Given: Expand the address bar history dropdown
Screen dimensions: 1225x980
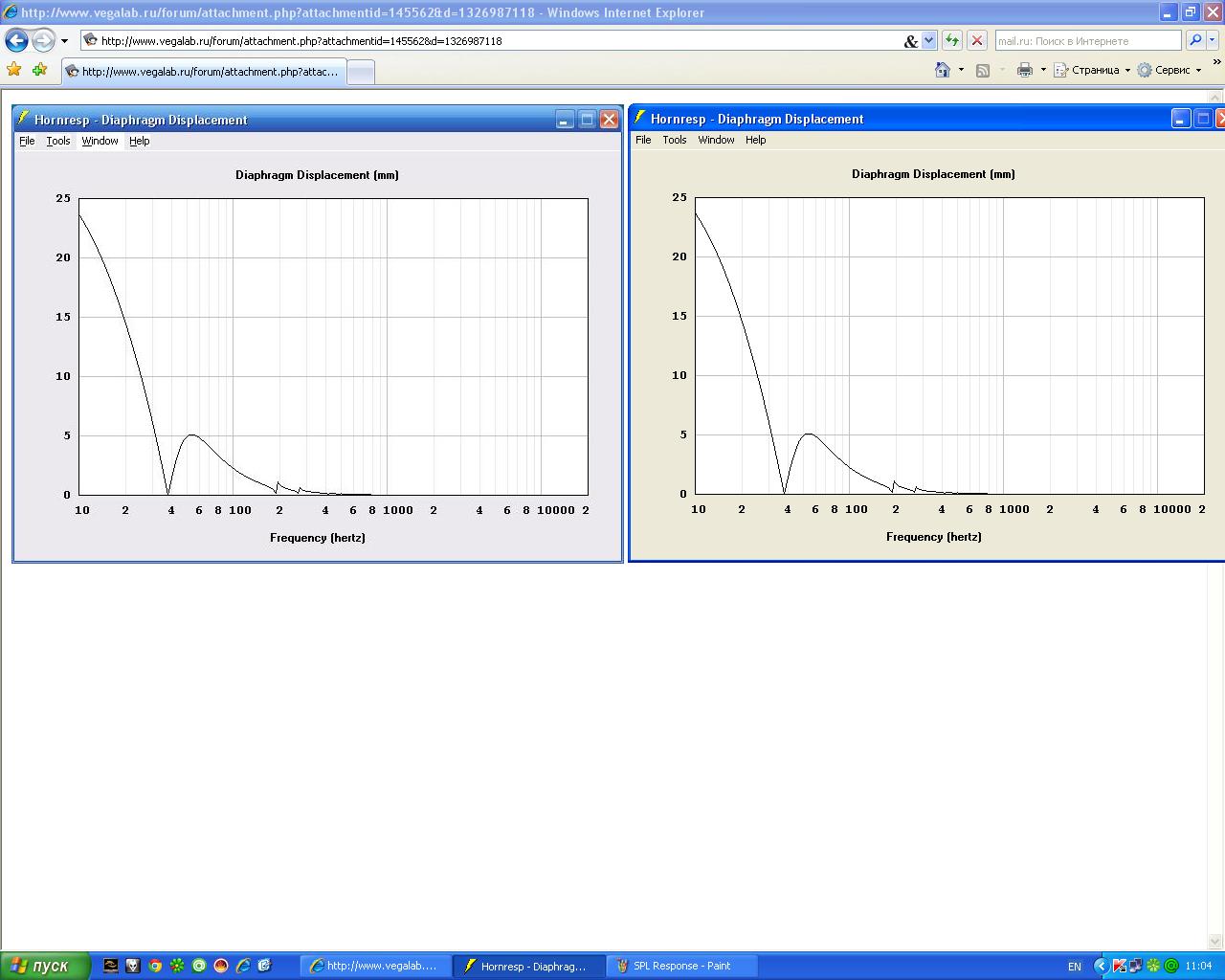Looking at the screenshot, I should (928, 41).
